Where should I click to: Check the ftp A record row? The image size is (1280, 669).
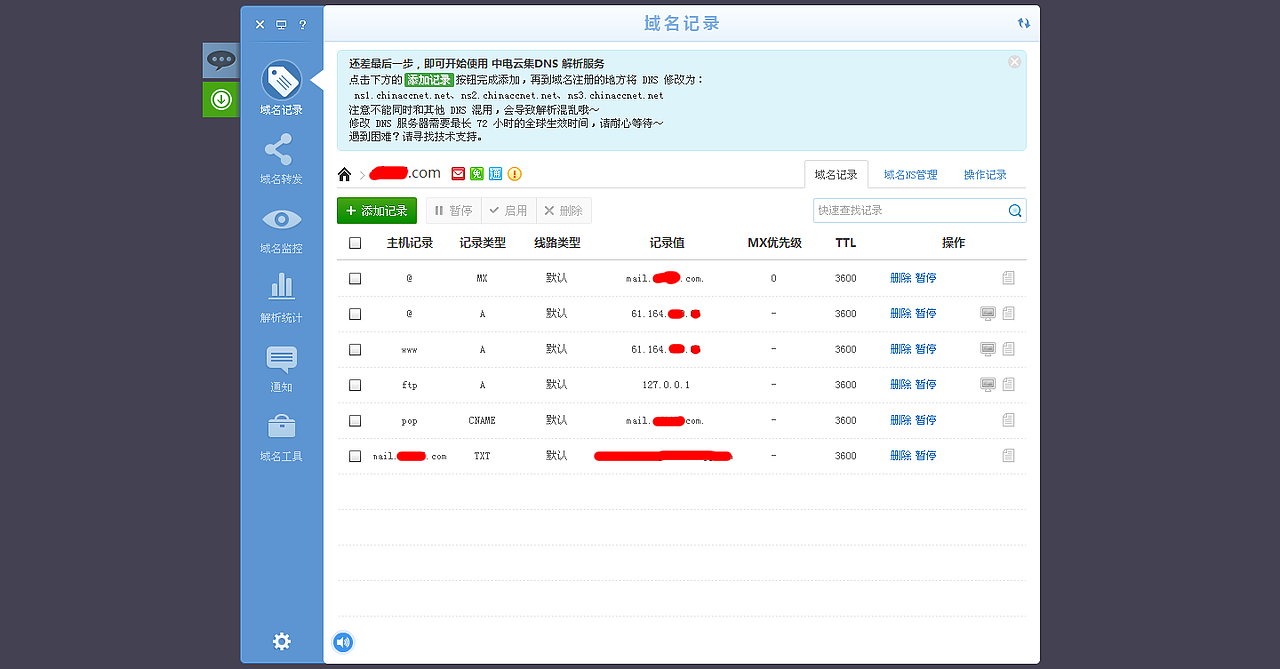(355, 384)
